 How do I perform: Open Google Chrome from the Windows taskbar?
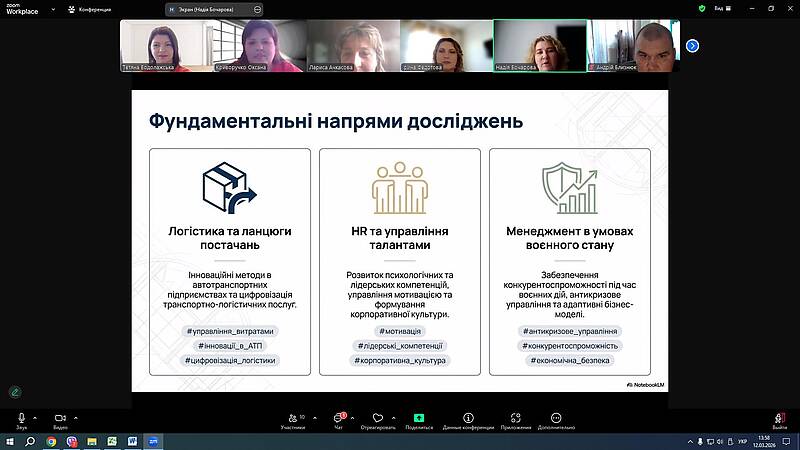pos(51,440)
